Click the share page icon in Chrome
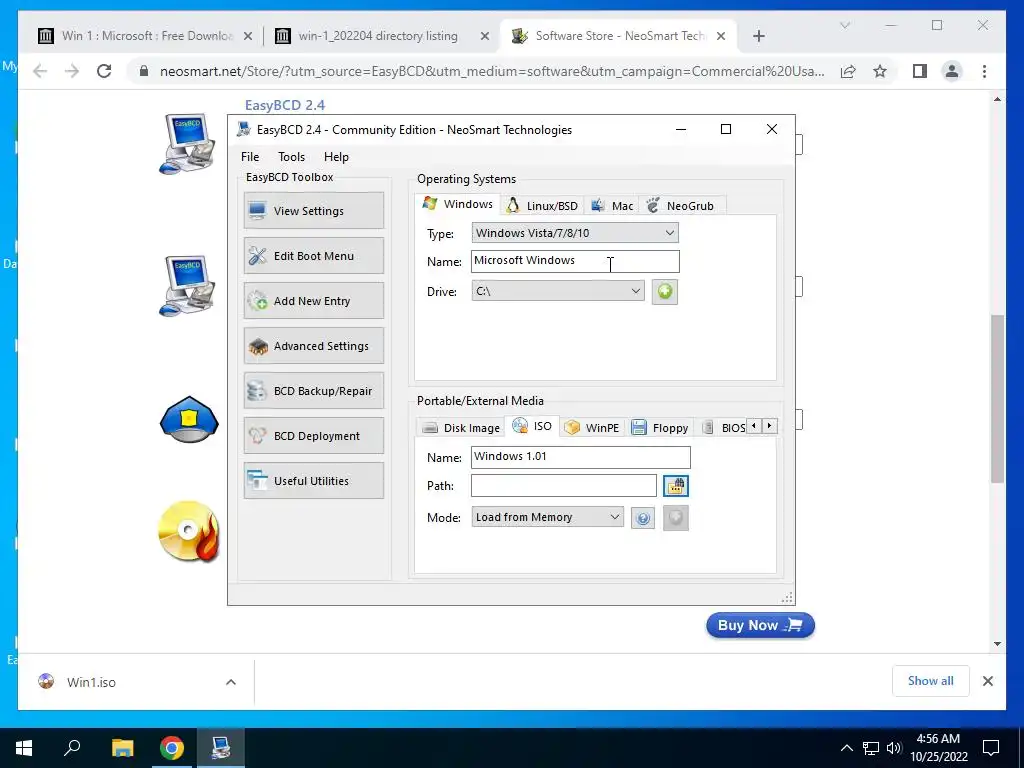Image resolution: width=1024 pixels, height=768 pixels. (848, 71)
